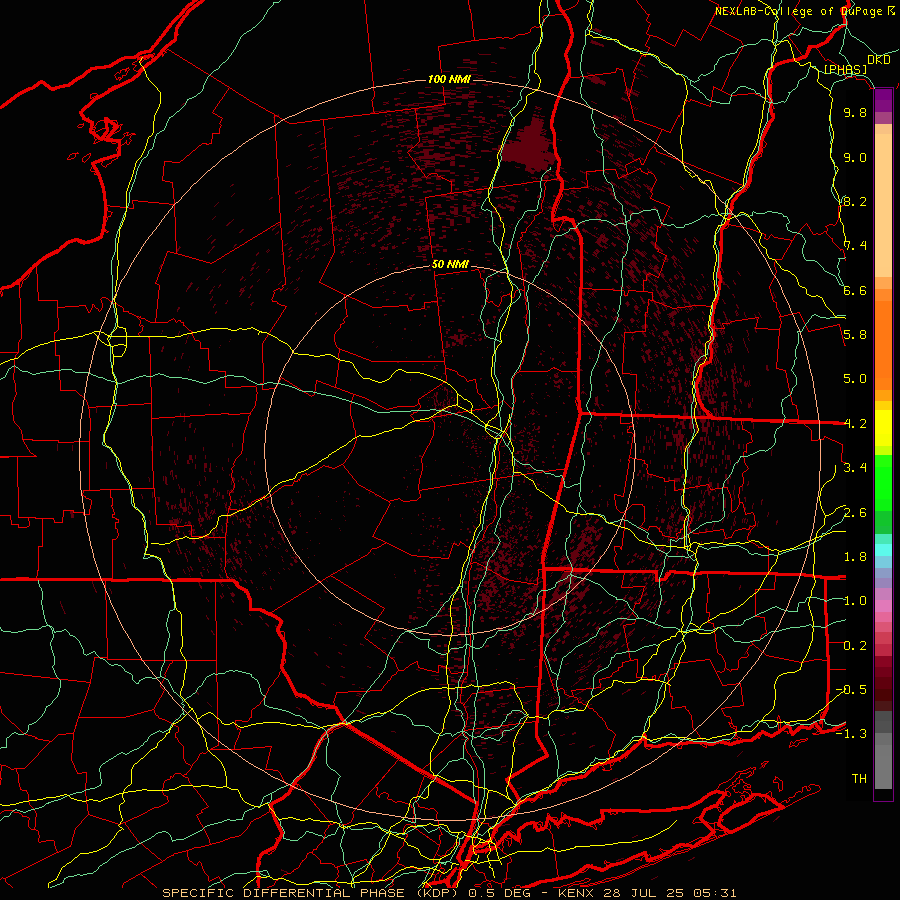This screenshot has height=900, width=900.
Task: Click the 9.8 legend value
Action: click(x=855, y=112)
